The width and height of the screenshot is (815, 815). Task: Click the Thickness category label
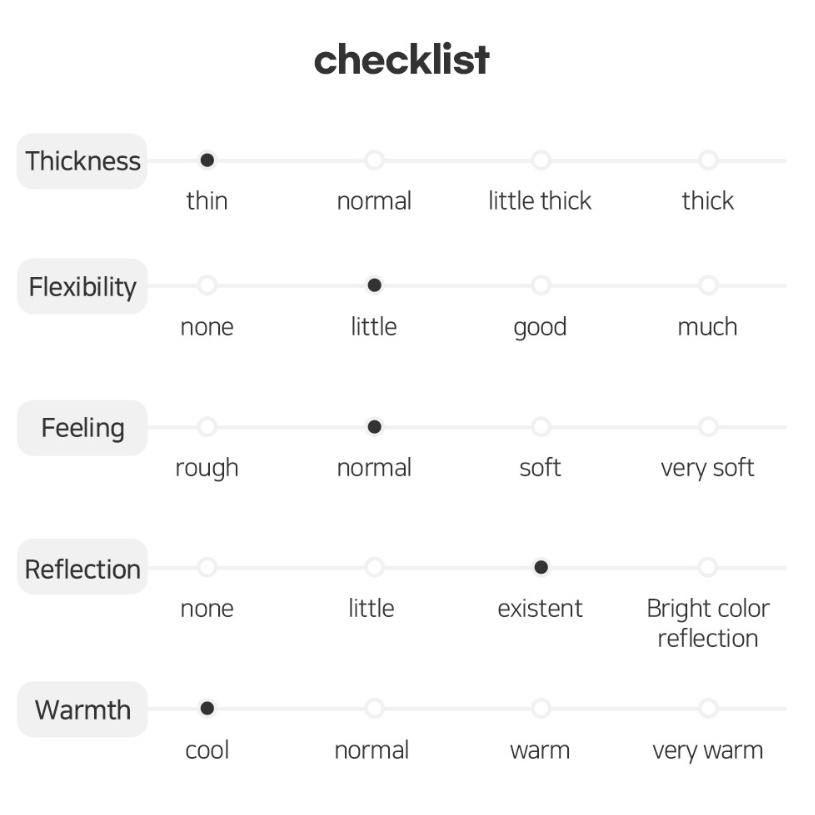pos(82,161)
